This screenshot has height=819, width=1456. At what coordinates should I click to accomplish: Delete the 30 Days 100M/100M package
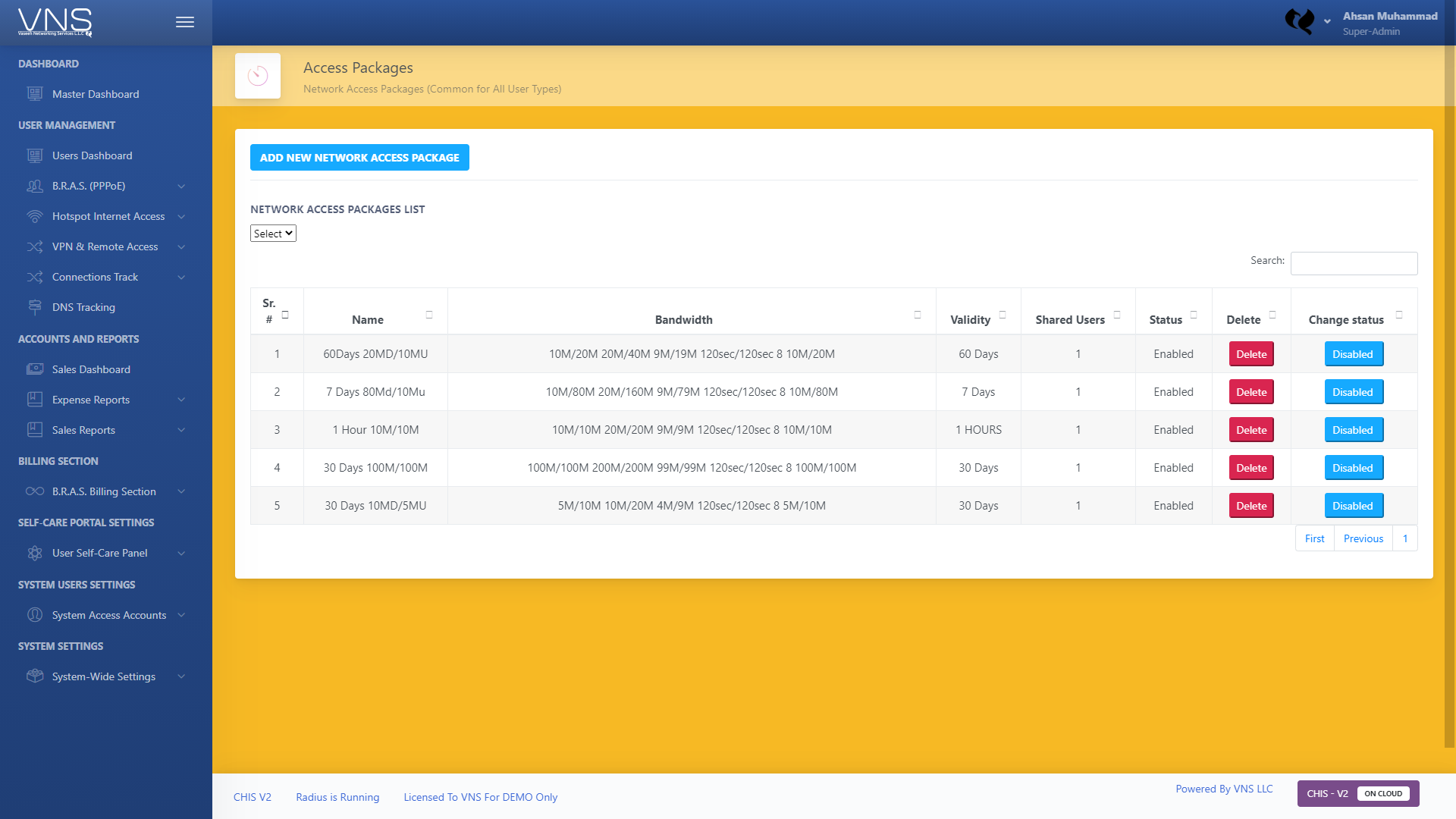1251,468
